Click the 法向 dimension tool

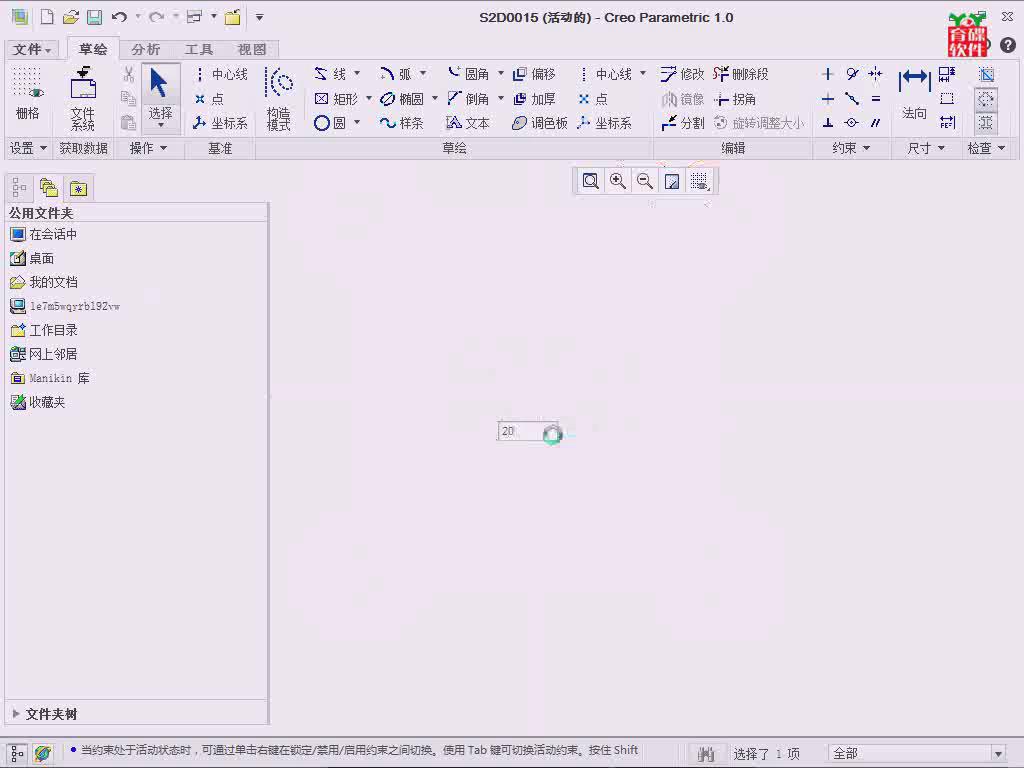point(914,94)
